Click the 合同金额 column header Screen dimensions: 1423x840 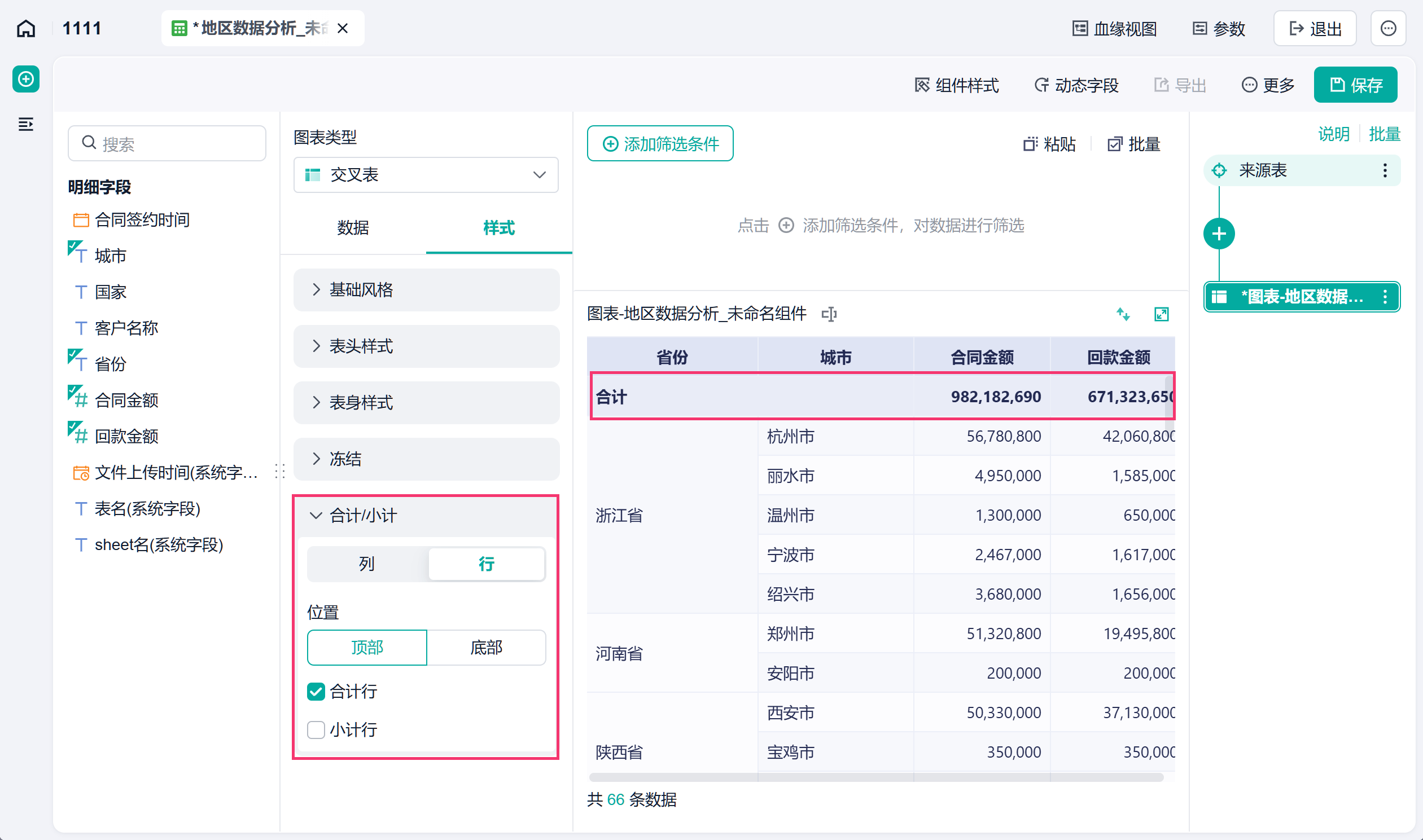(x=982, y=357)
